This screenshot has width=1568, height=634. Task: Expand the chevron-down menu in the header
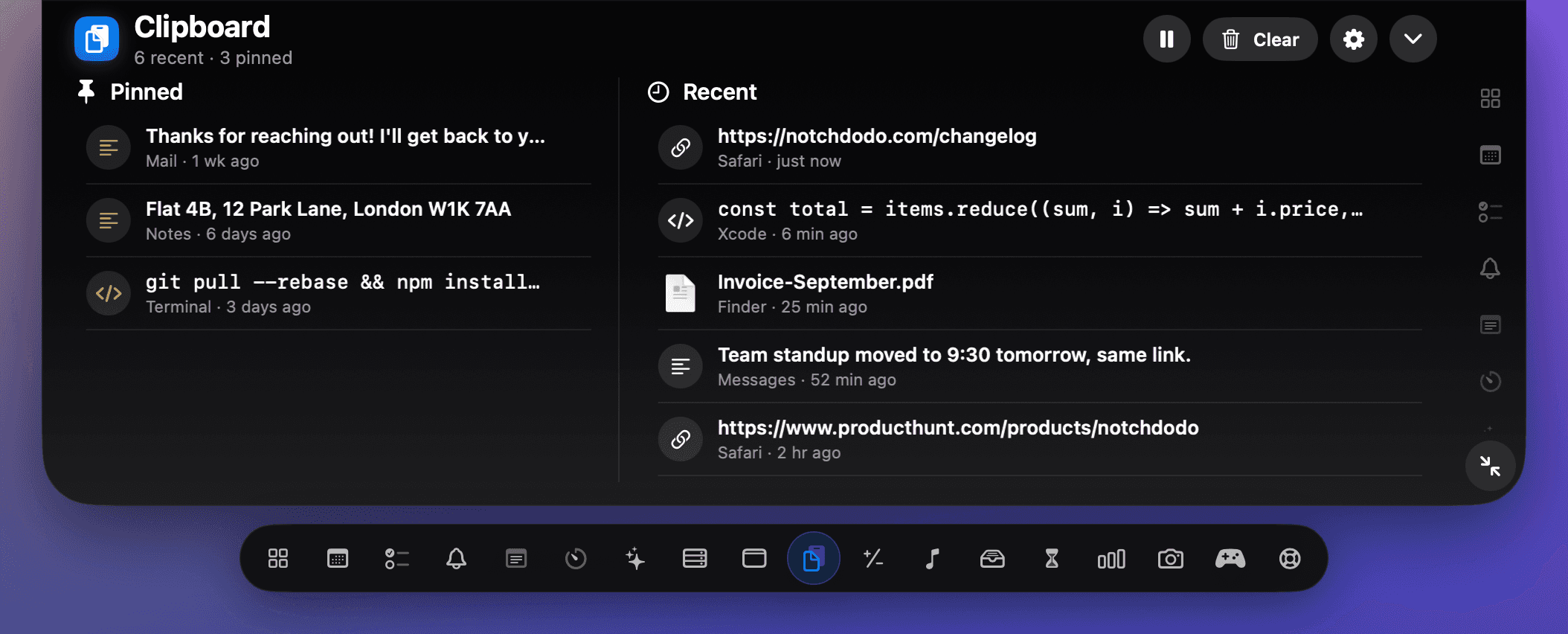coord(1413,39)
